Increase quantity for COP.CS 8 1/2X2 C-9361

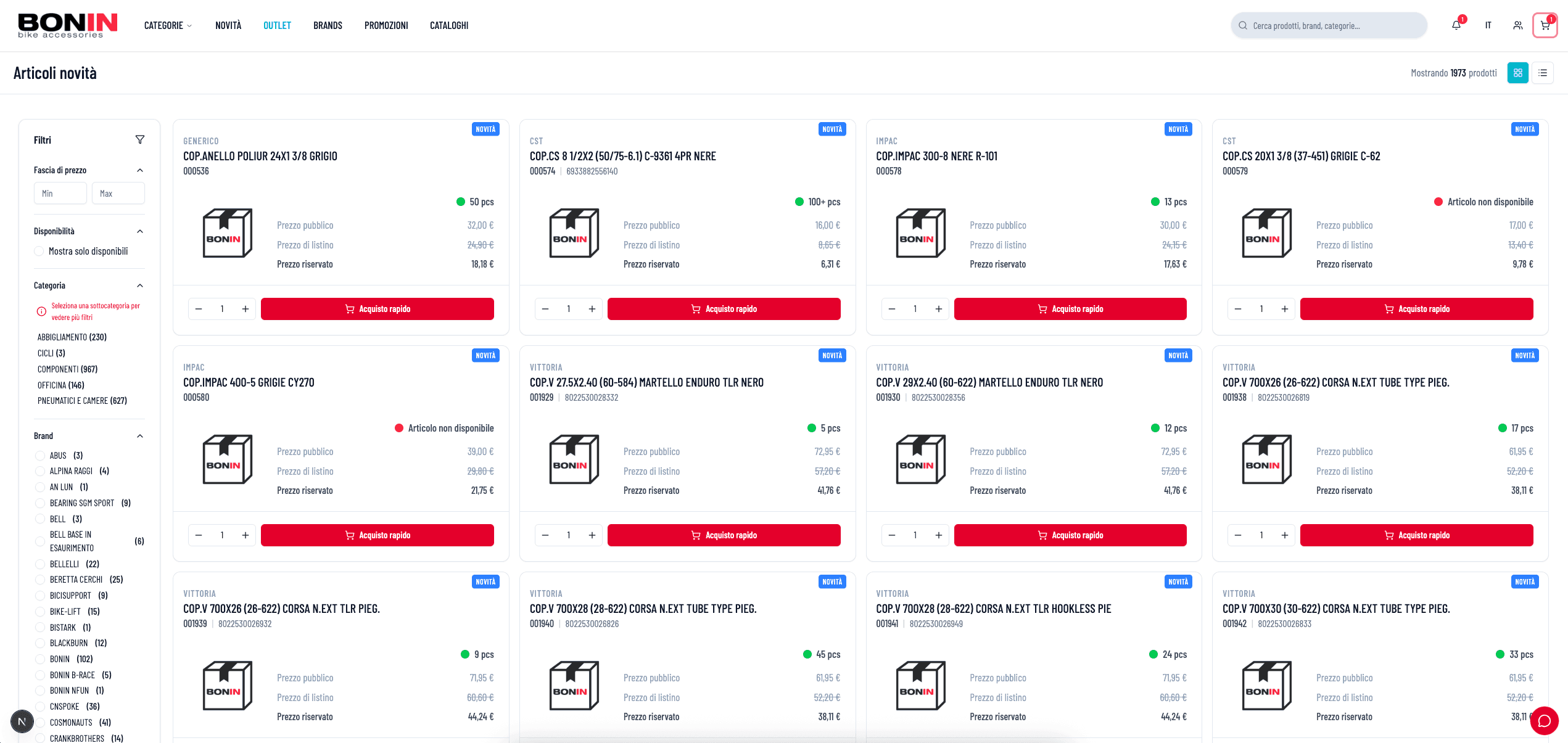click(x=592, y=309)
